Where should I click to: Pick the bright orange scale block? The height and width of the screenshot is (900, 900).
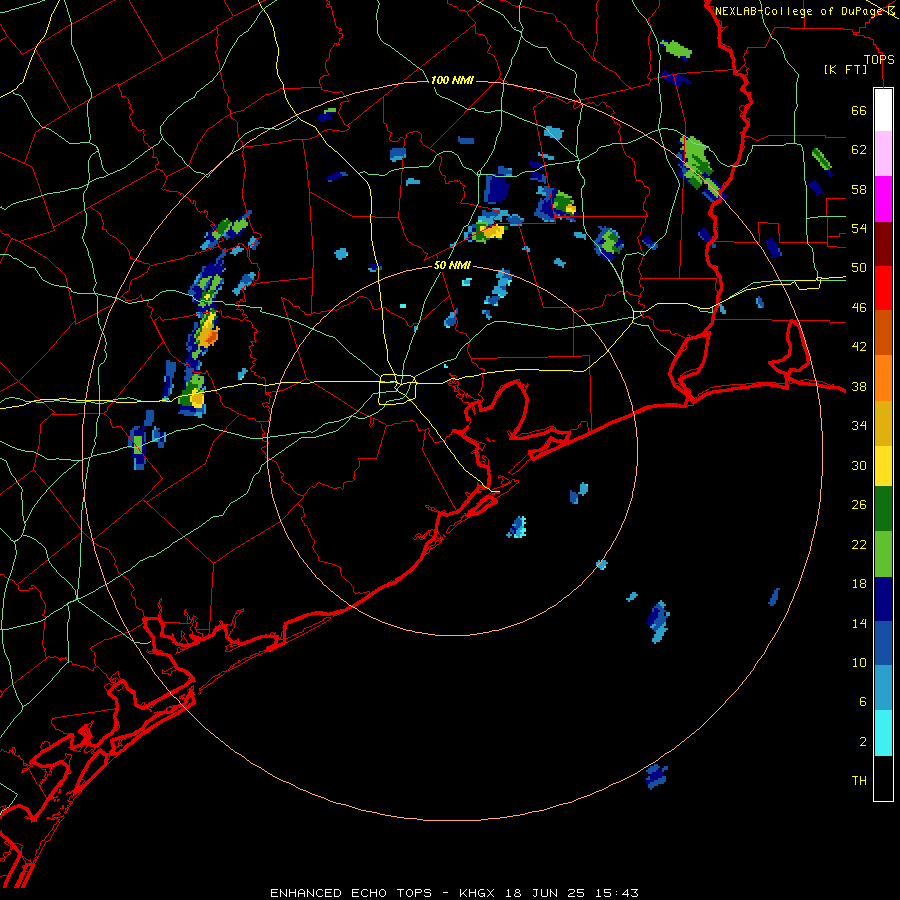(x=883, y=378)
